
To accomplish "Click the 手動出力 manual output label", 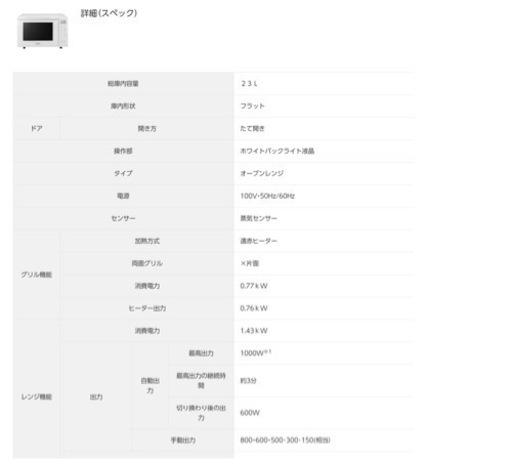I will (183, 440).
